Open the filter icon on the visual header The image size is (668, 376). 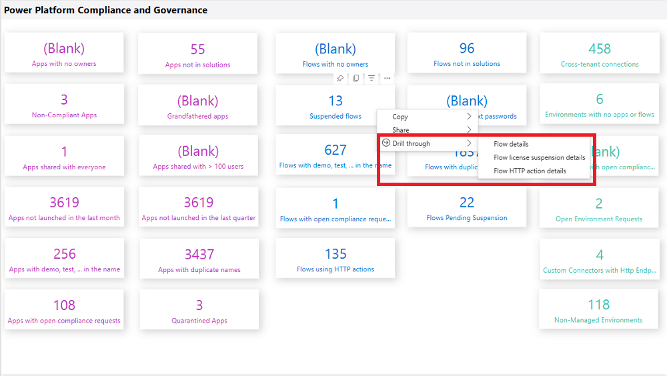(371, 78)
